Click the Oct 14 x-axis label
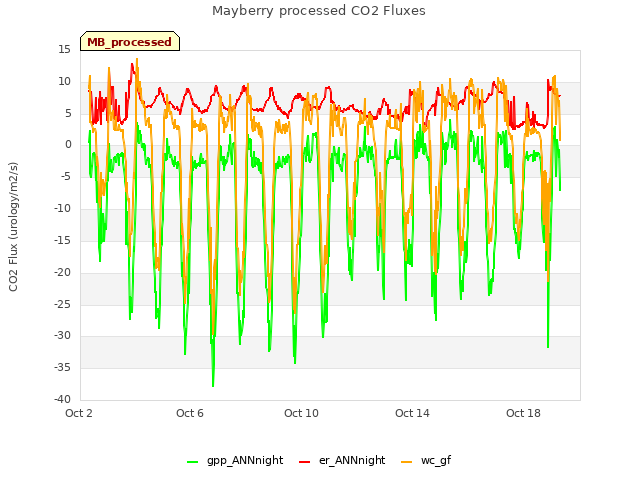The height and width of the screenshot is (480, 640). click(412, 413)
